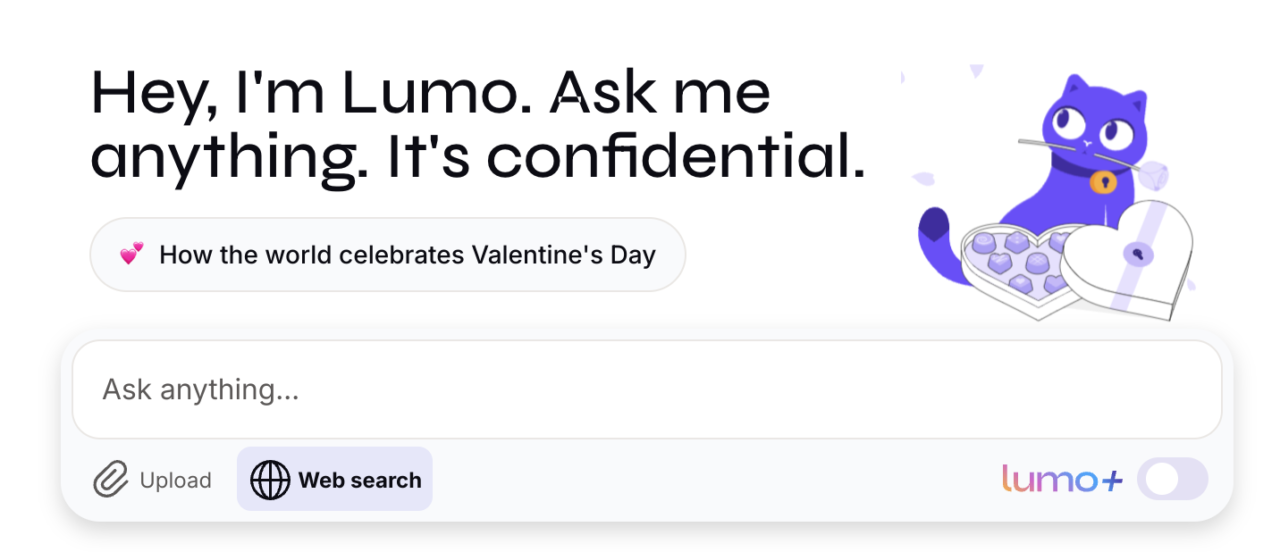Click the colorful lumo+ logo

coord(1062,480)
